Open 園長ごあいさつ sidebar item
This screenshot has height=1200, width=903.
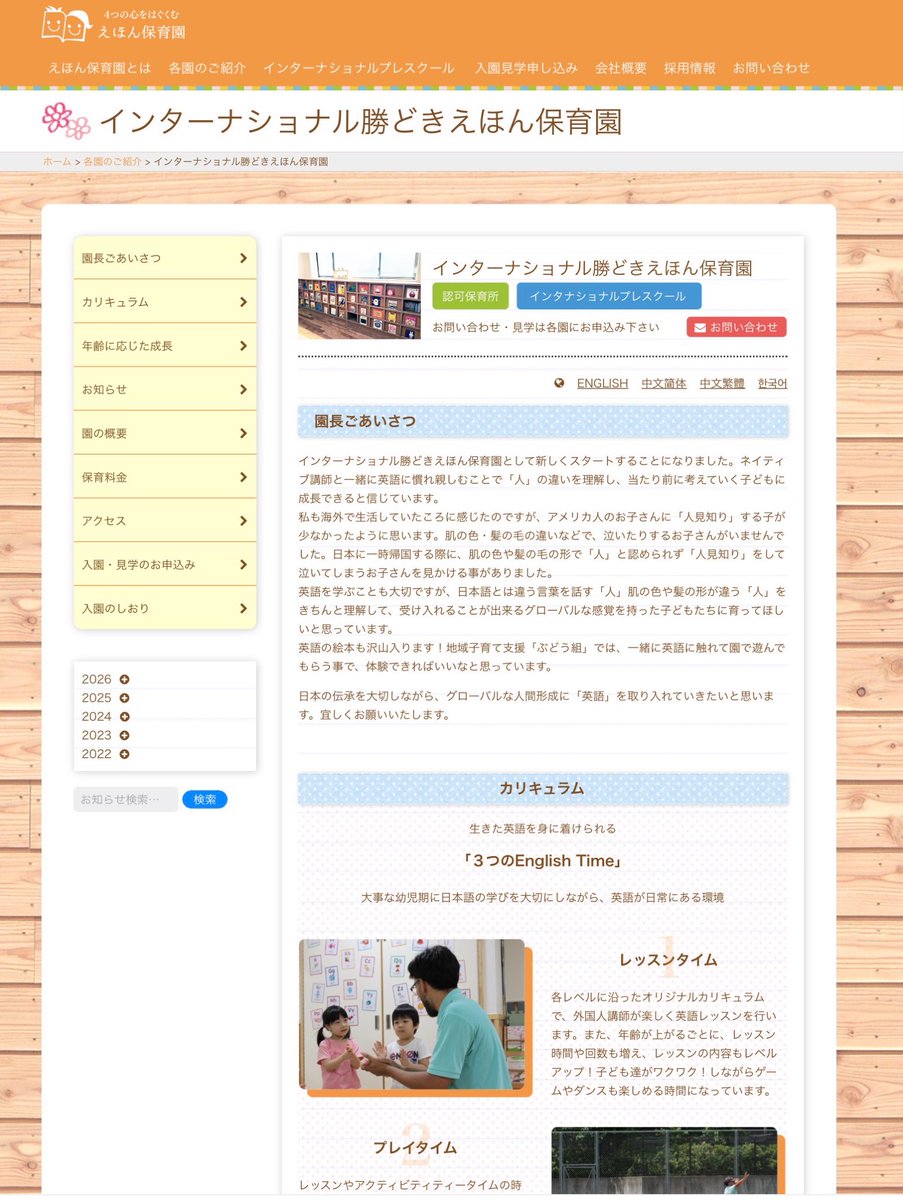pyautogui.click(x=165, y=258)
